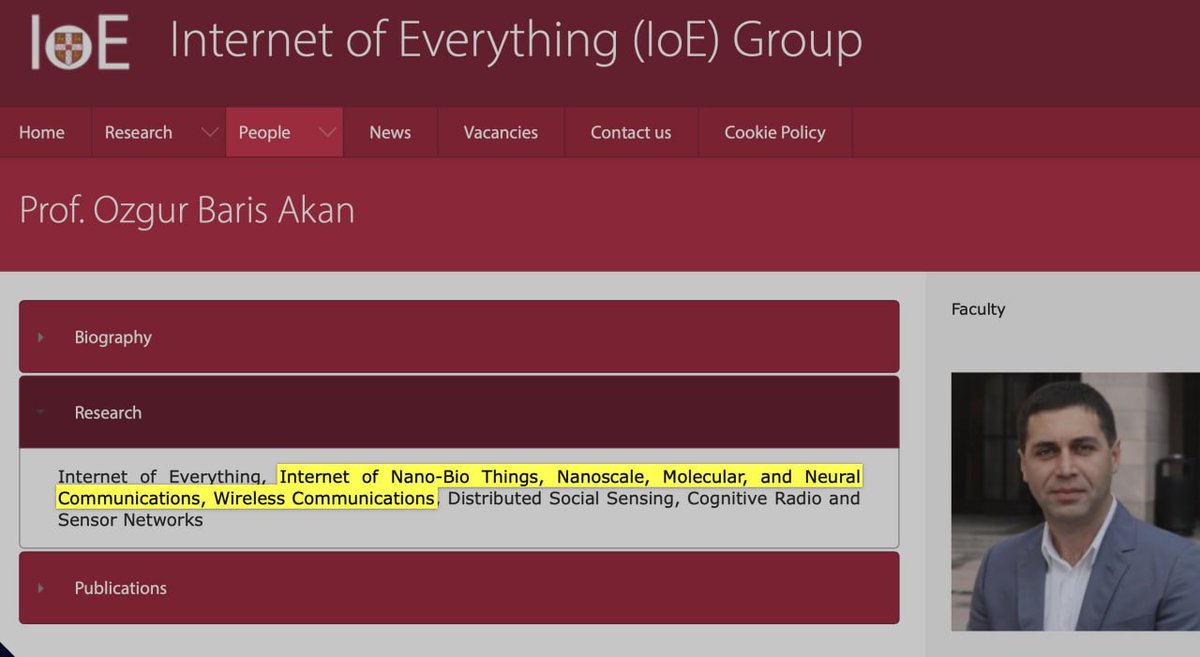Expand the Biography section arrow
Image resolution: width=1200 pixels, height=657 pixels.
coord(40,337)
